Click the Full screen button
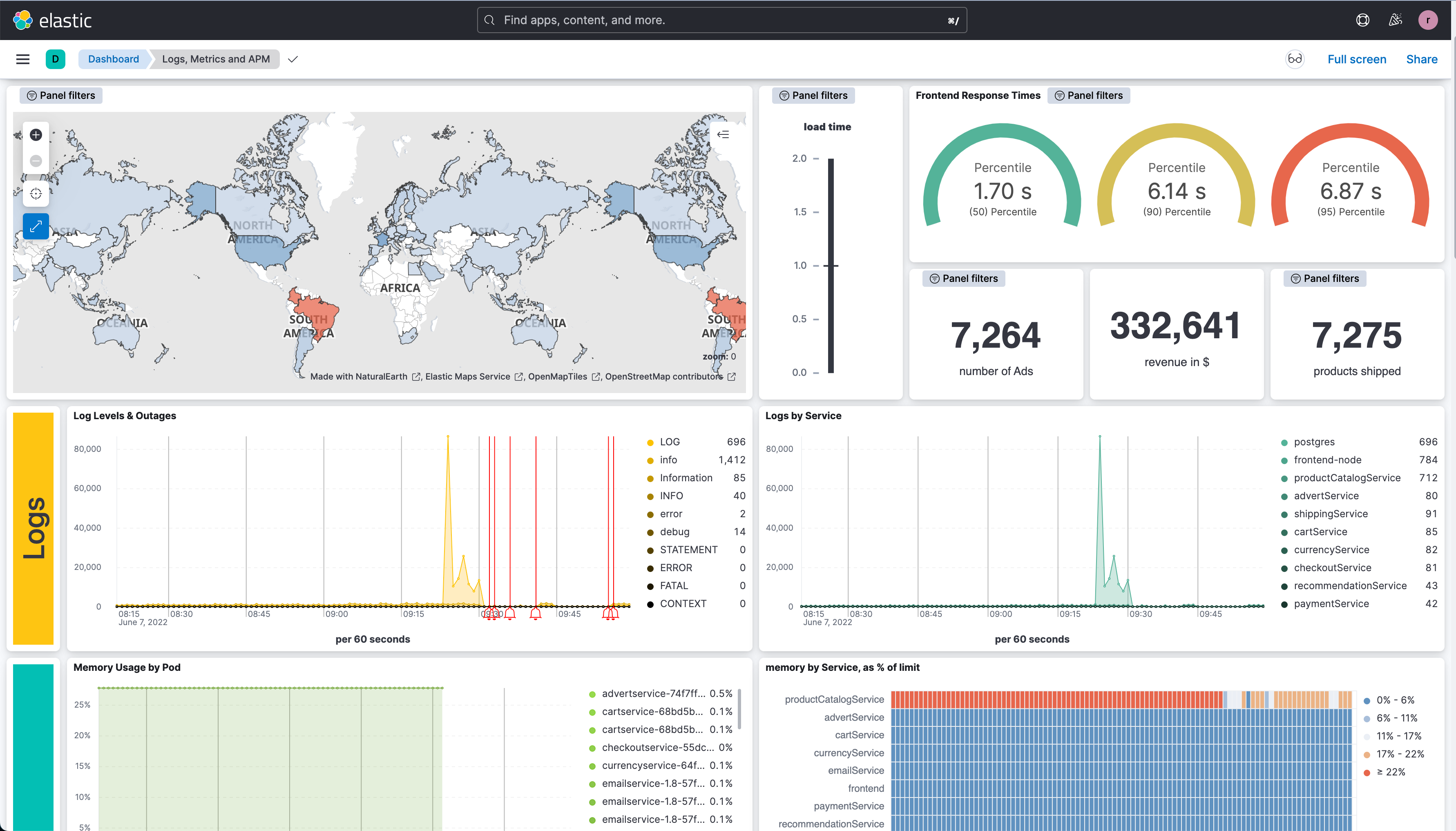Screen dimensions: 1456x831 pyautogui.click(x=1357, y=59)
